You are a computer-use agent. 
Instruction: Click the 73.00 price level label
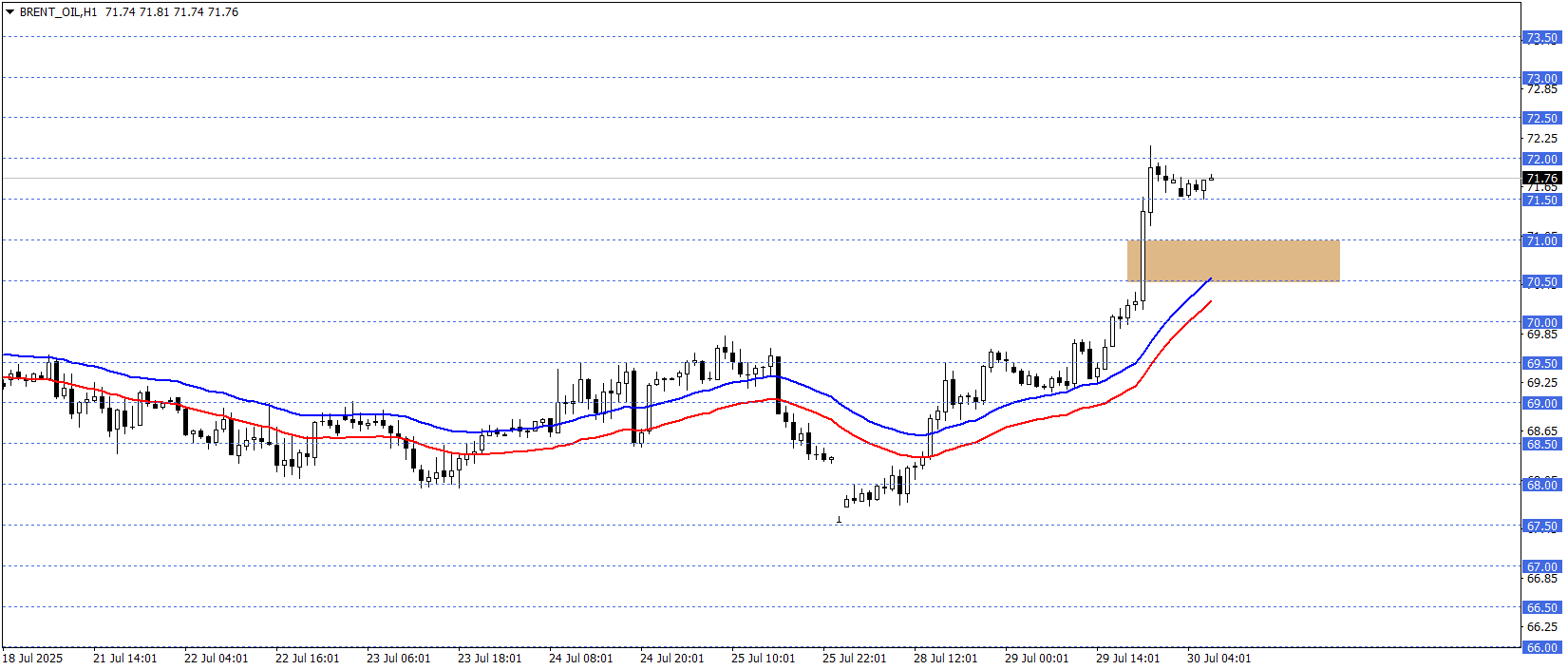(x=1541, y=78)
